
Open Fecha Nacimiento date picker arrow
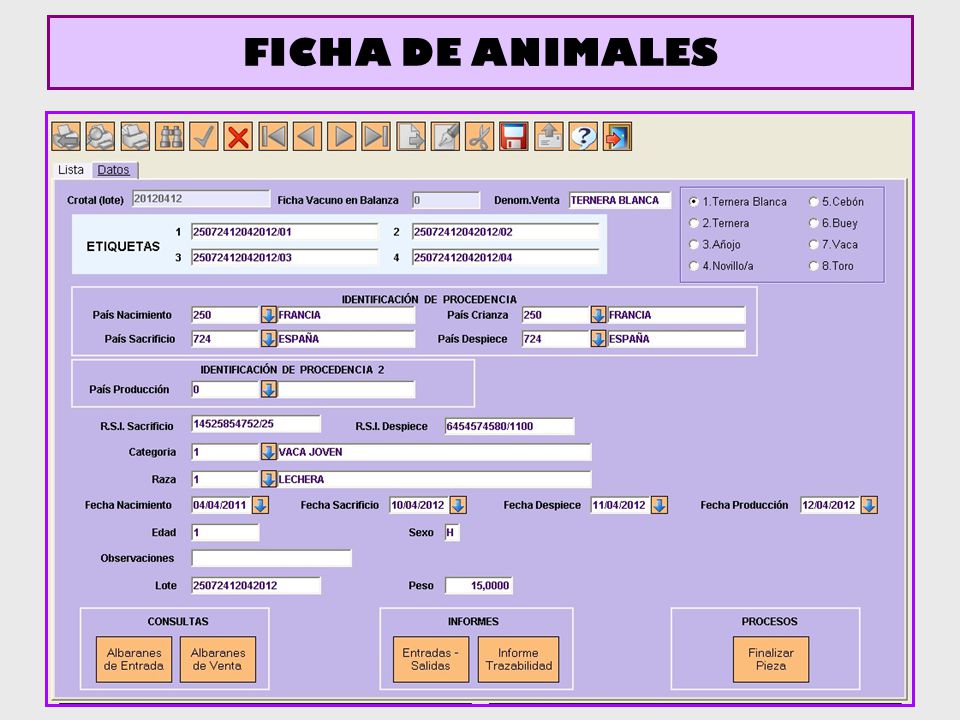pos(260,505)
